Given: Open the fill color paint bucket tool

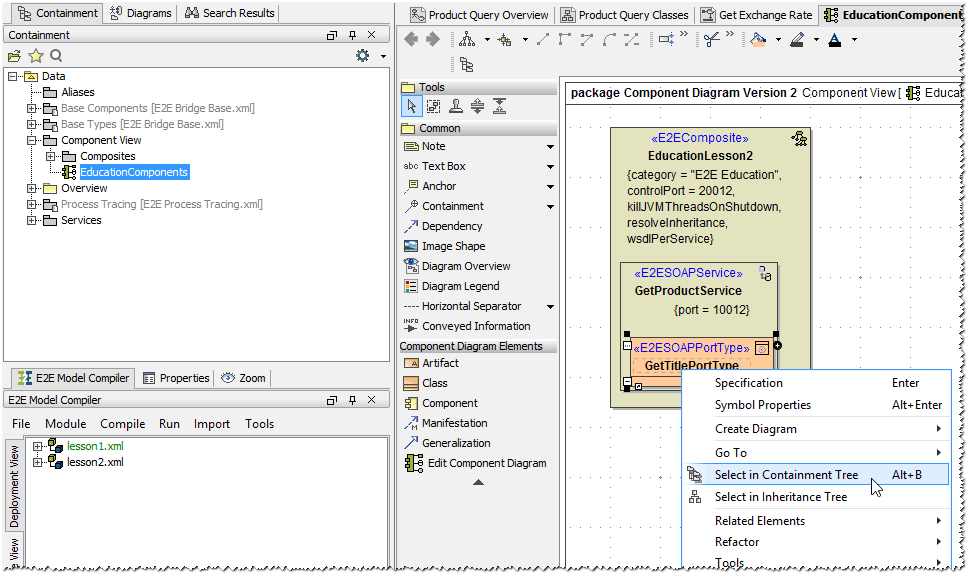Looking at the screenshot, I should click(x=758, y=40).
